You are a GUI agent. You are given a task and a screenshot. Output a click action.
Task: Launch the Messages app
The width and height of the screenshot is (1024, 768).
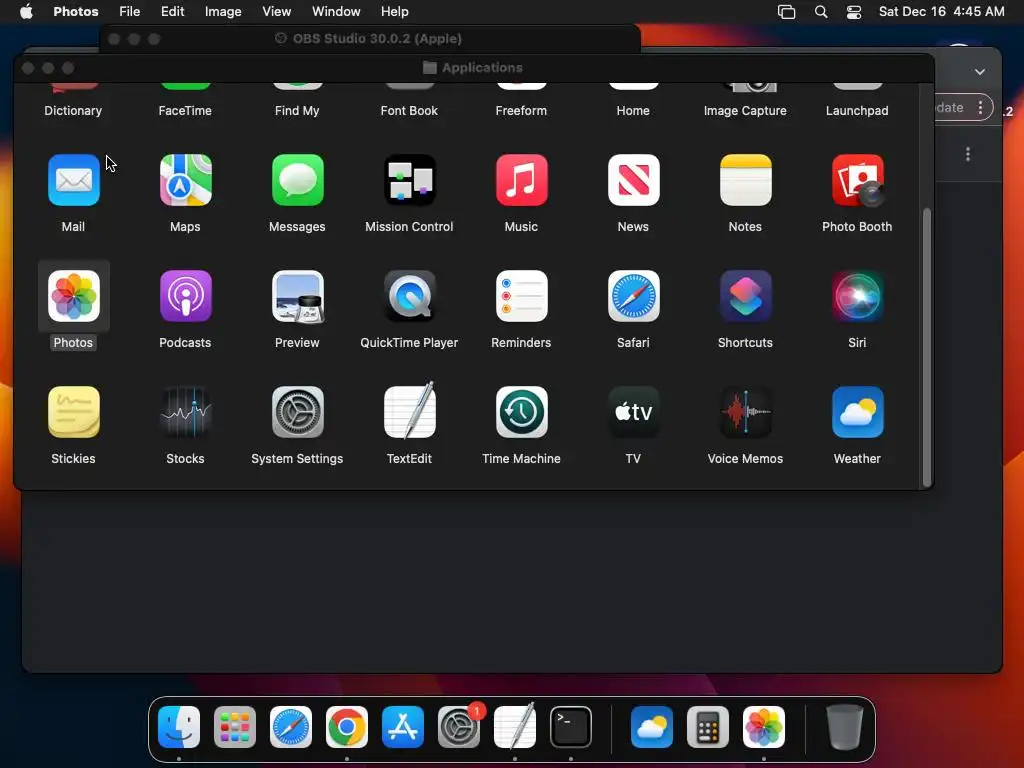tap(297, 180)
